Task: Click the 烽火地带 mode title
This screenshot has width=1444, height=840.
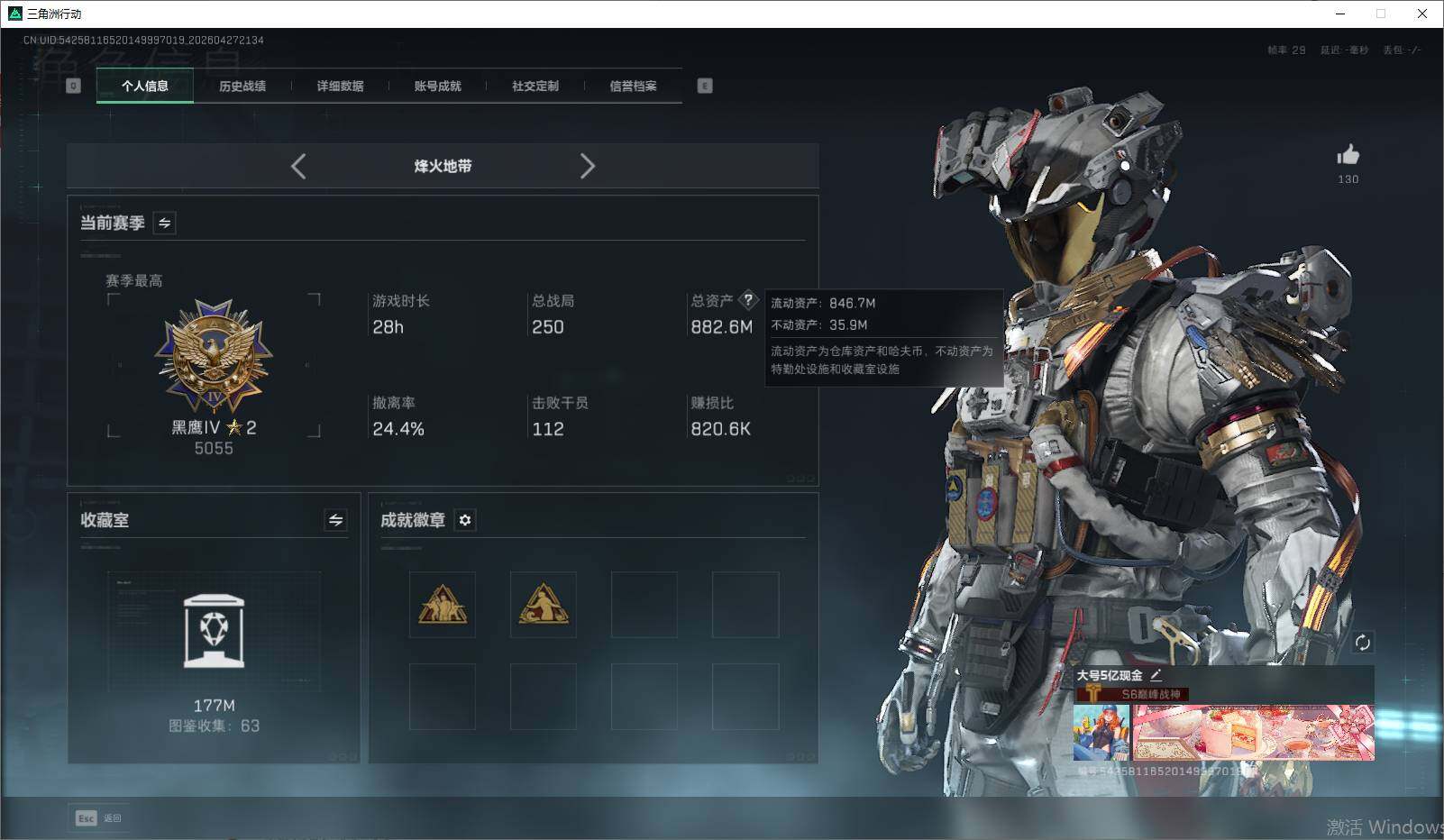Action: tap(443, 166)
